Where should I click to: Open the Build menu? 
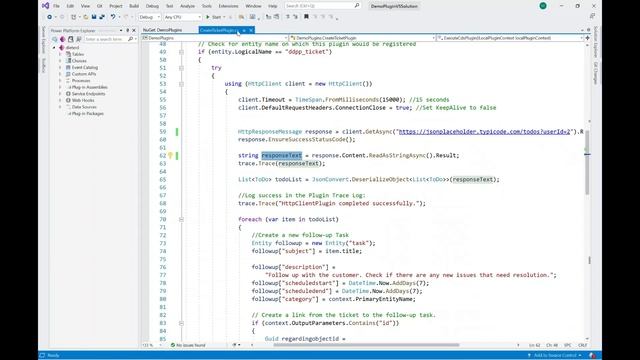click(x=134, y=6)
